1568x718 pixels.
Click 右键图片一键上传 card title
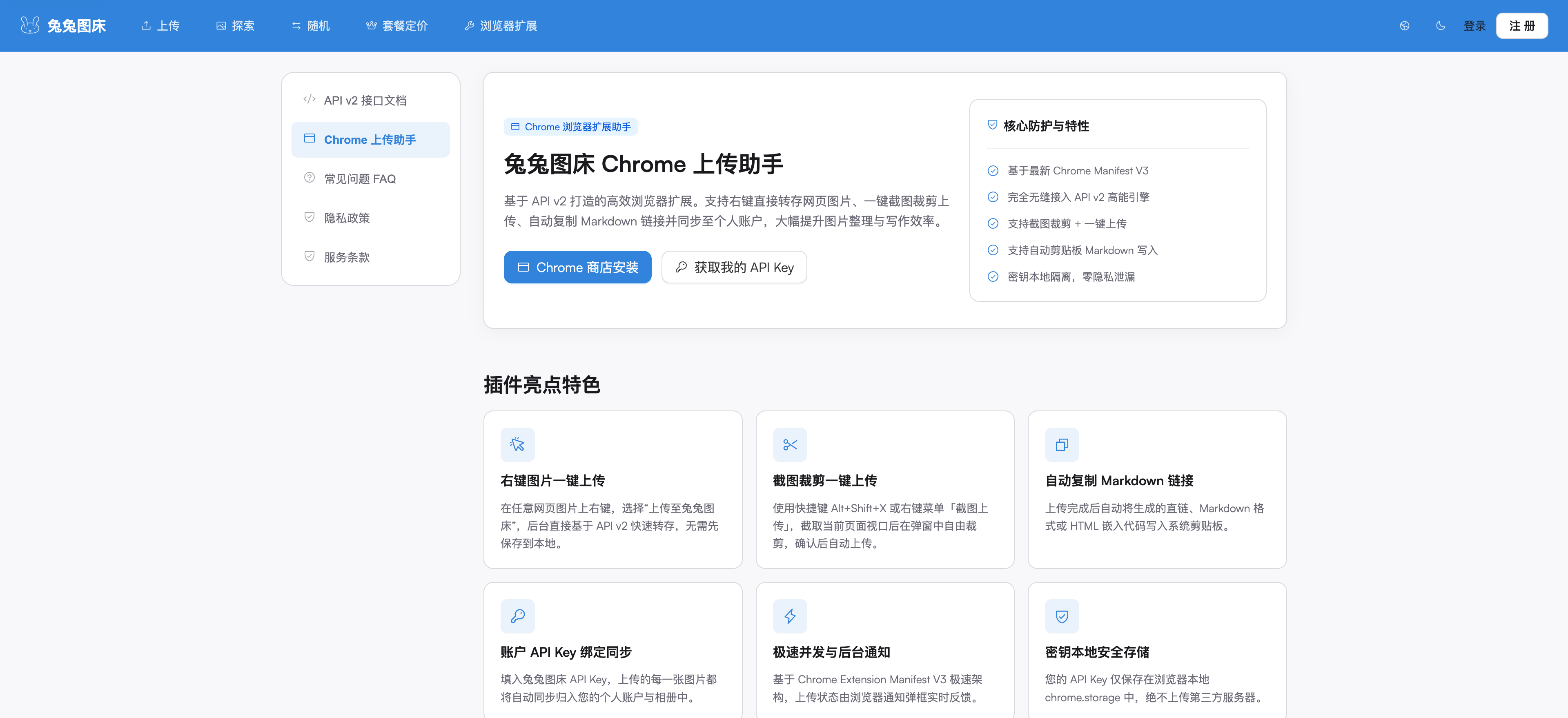click(553, 480)
